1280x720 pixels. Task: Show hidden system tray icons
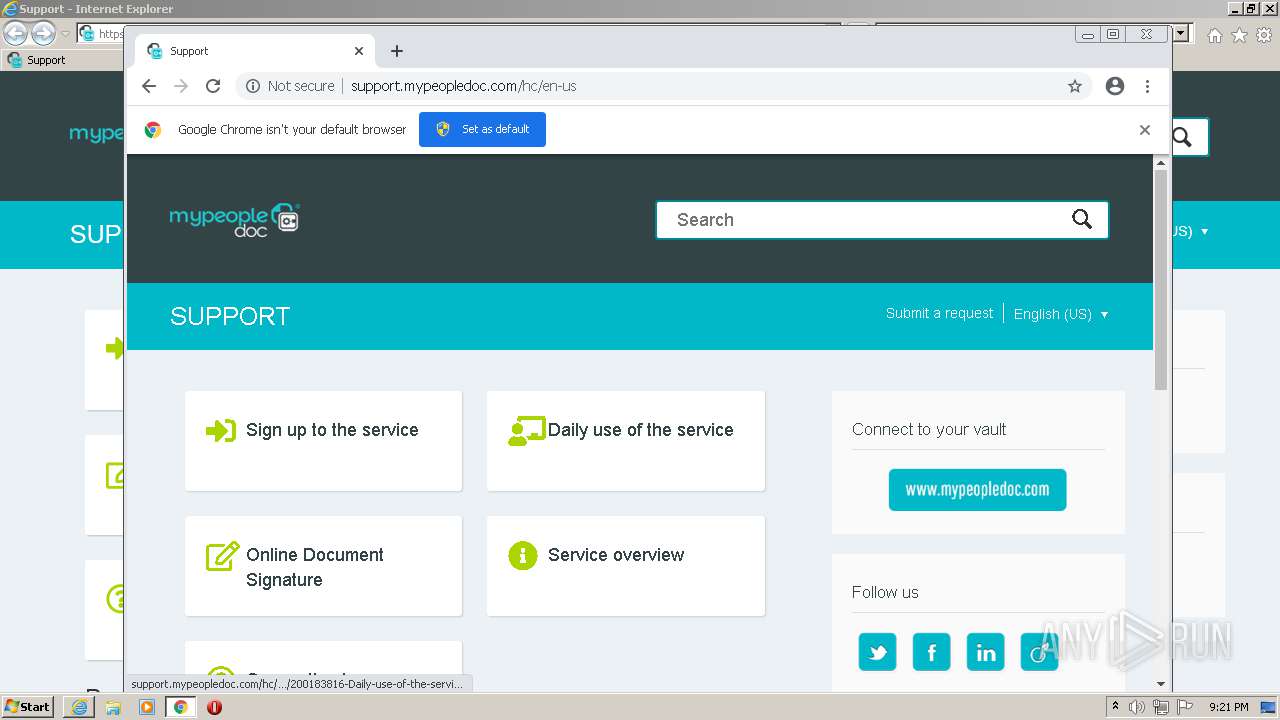1115,707
